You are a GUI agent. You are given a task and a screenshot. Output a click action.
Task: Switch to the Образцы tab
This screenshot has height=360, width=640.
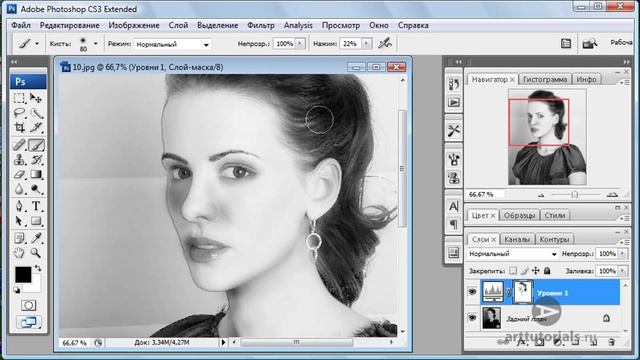(519, 215)
